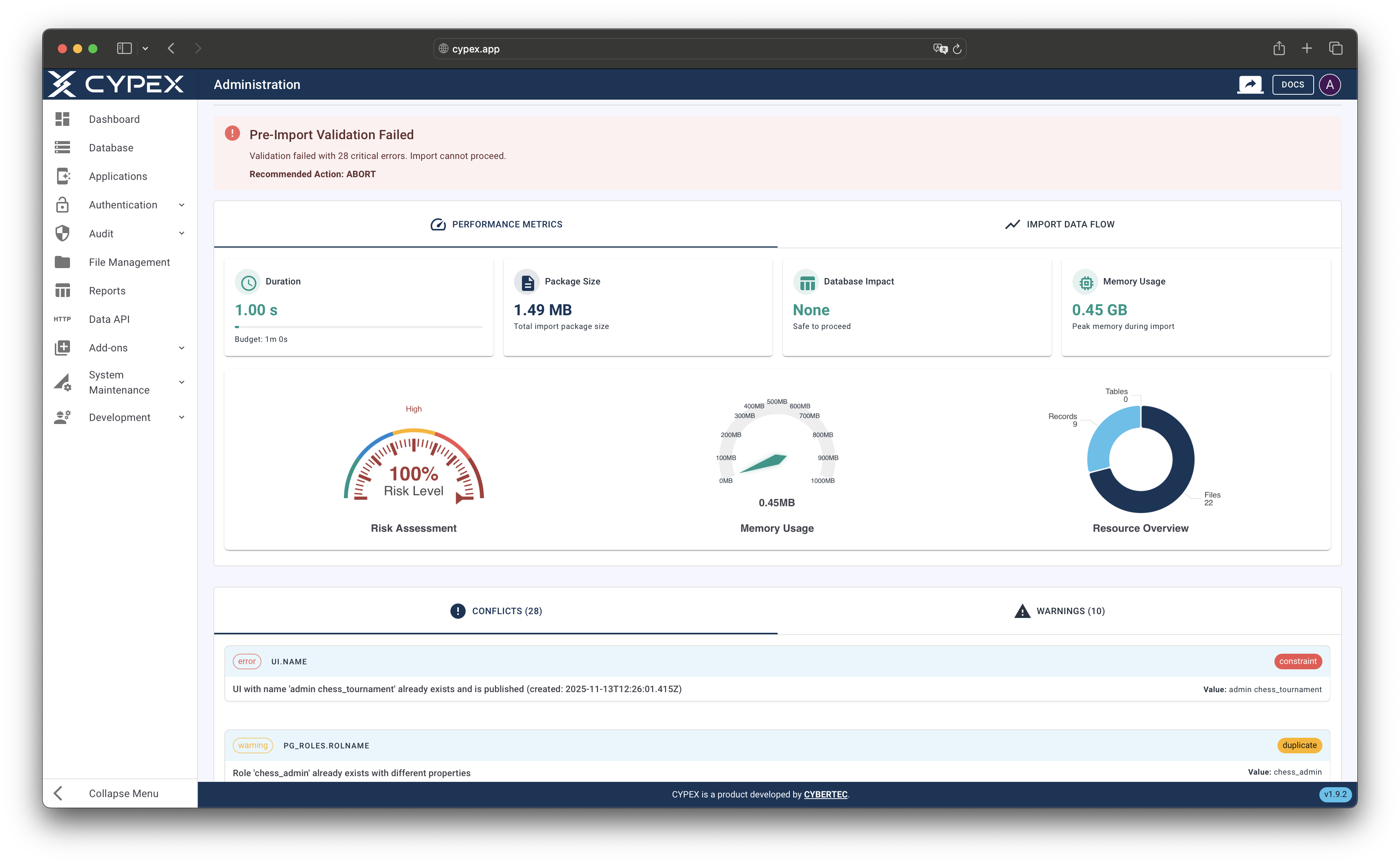Switch to the Import Data Flow tab
Viewport: 1400px width, 864px height.
pyautogui.click(x=1059, y=224)
